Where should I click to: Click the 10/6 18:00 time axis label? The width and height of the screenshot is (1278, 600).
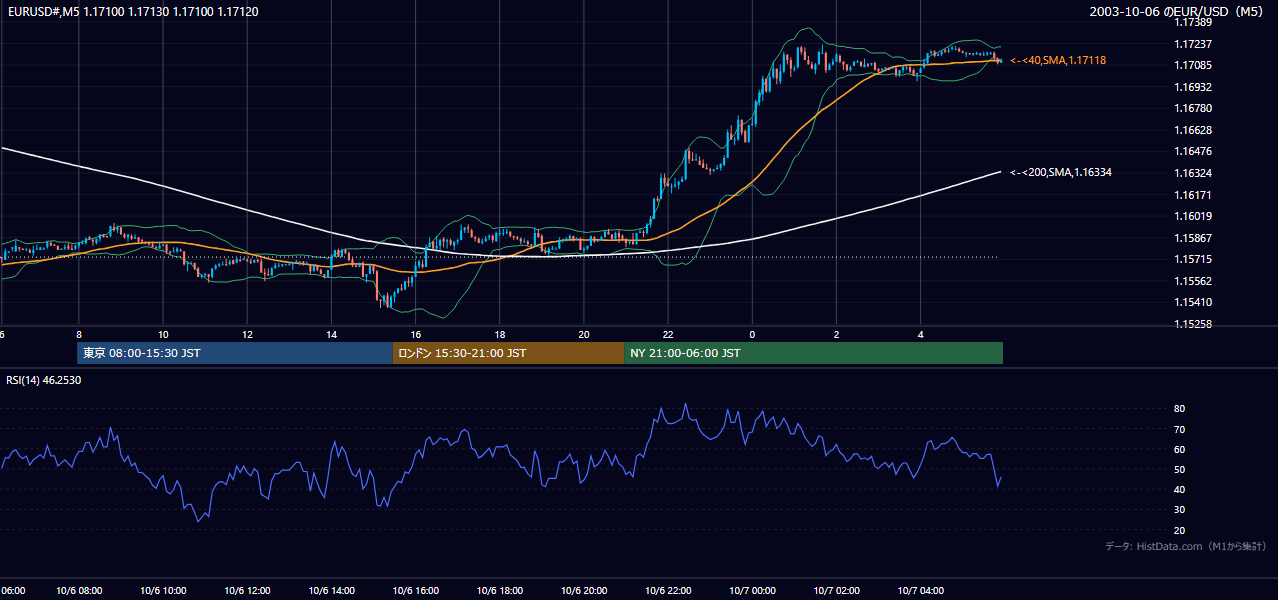(x=500, y=591)
